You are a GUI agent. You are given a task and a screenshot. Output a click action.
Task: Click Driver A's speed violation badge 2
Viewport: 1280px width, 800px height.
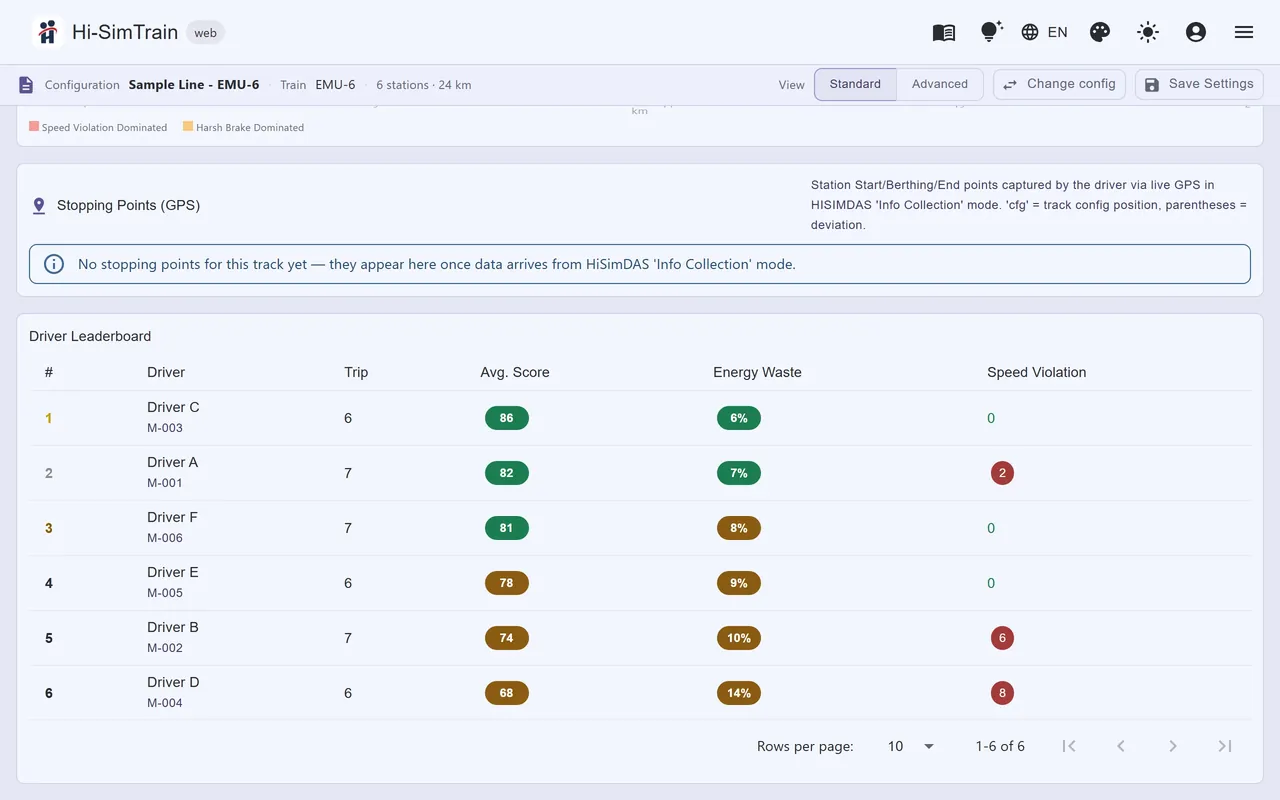click(1002, 473)
